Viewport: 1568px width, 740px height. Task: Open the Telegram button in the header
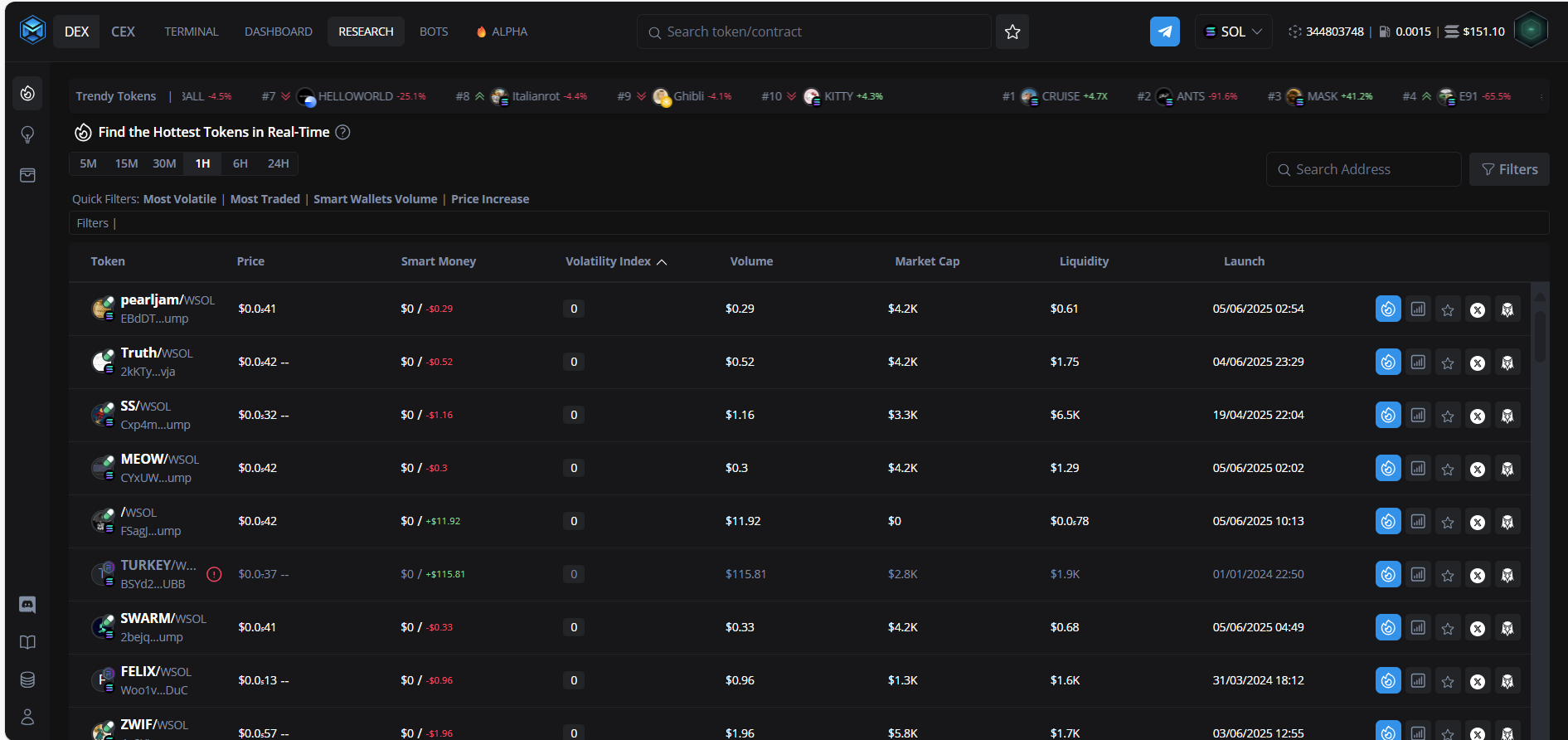coord(1164,32)
